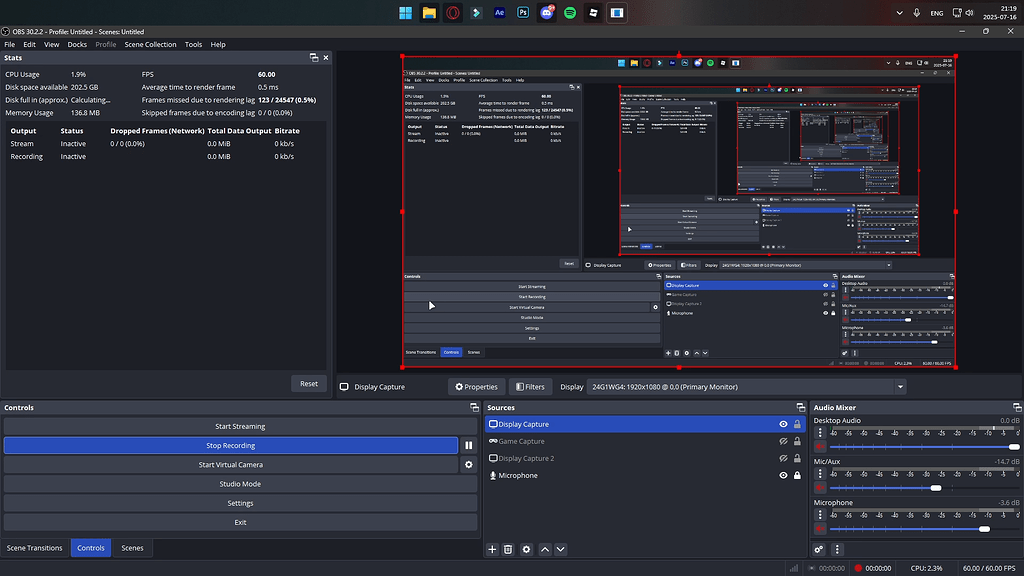Viewport: 1024px width, 576px height.
Task: Move source up with arrow icon
Action: 545,549
